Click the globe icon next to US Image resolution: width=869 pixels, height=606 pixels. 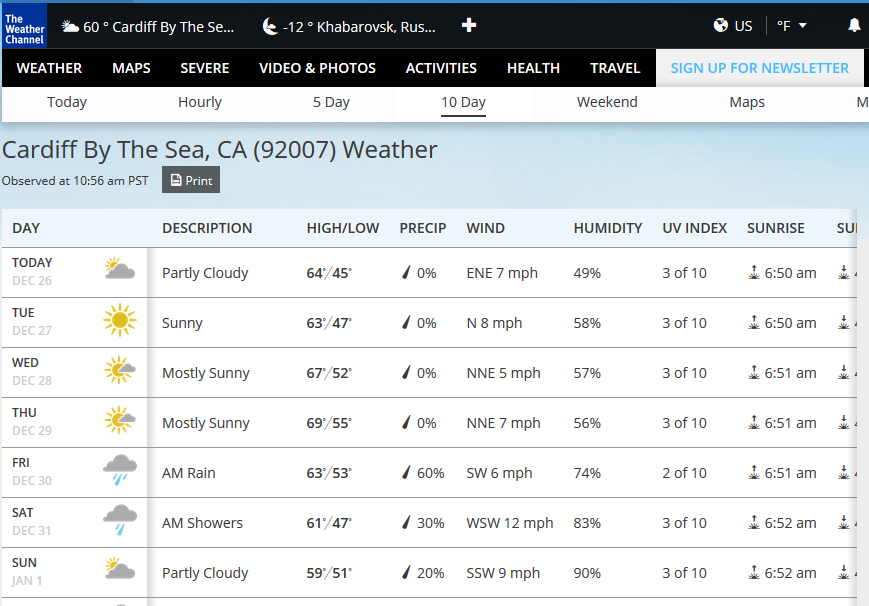point(721,26)
